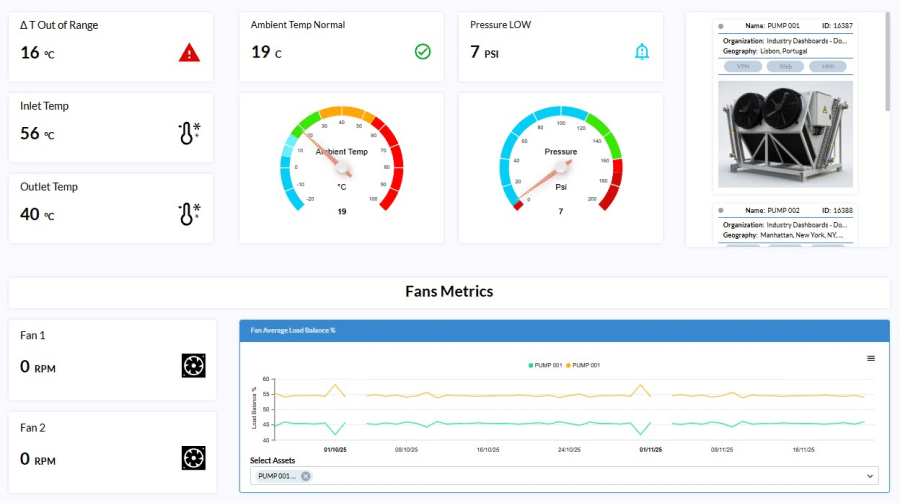Click the red warning triangle icon

tap(189, 53)
